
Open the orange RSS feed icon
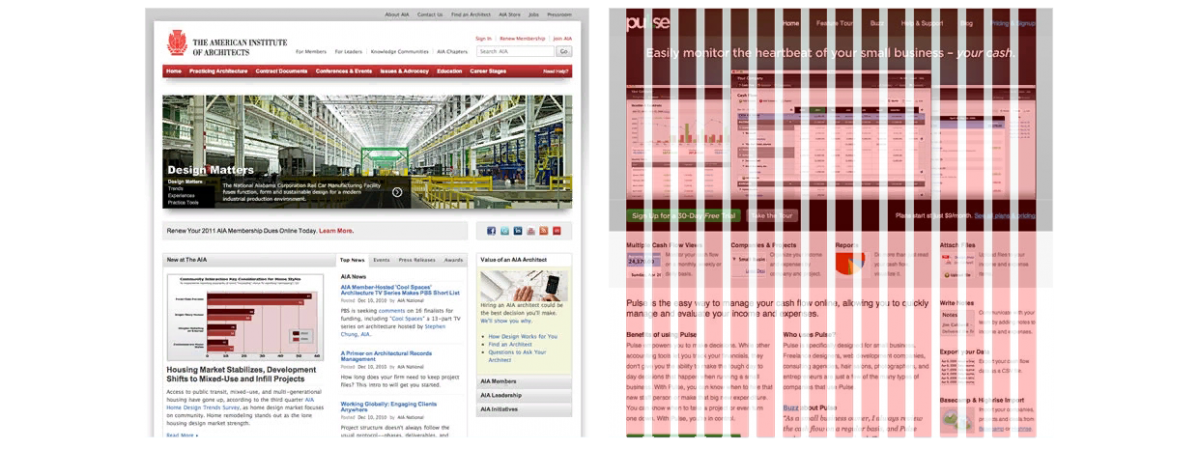(543, 231)
